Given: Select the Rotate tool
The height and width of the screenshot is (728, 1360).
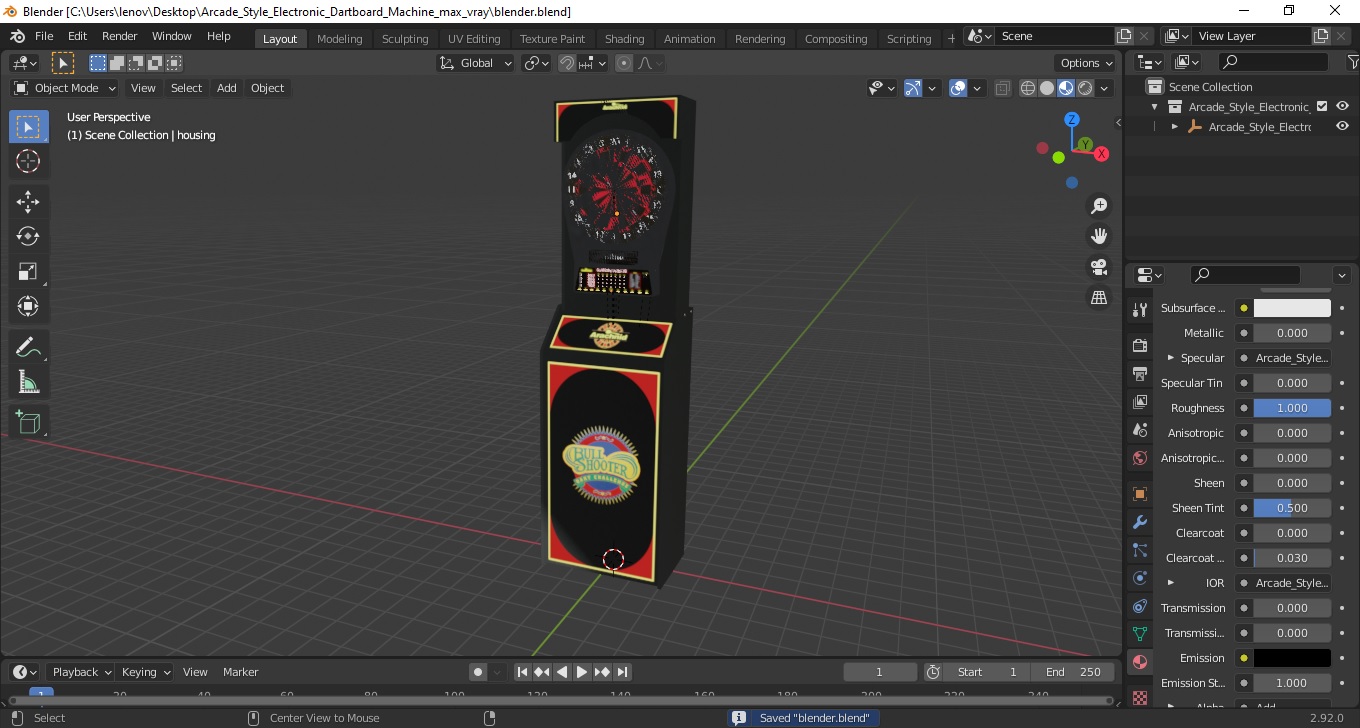Looking at the screenshot, I should pos(28,237).
